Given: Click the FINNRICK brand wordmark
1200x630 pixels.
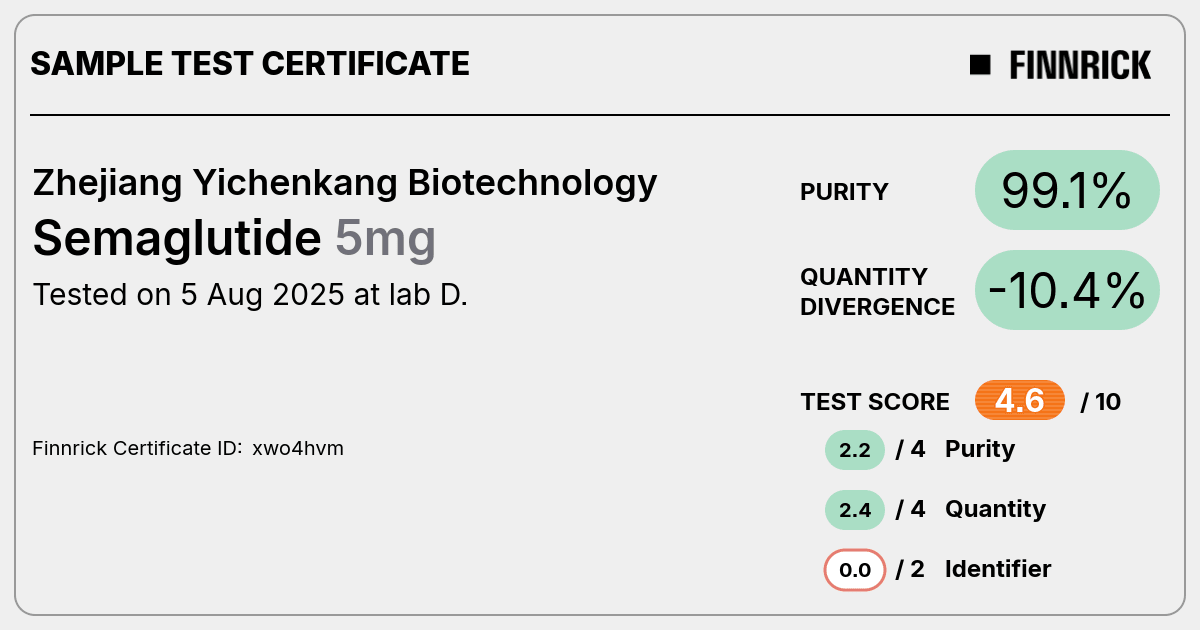Looking at the screenshot, I should [x=1080, y=65].
